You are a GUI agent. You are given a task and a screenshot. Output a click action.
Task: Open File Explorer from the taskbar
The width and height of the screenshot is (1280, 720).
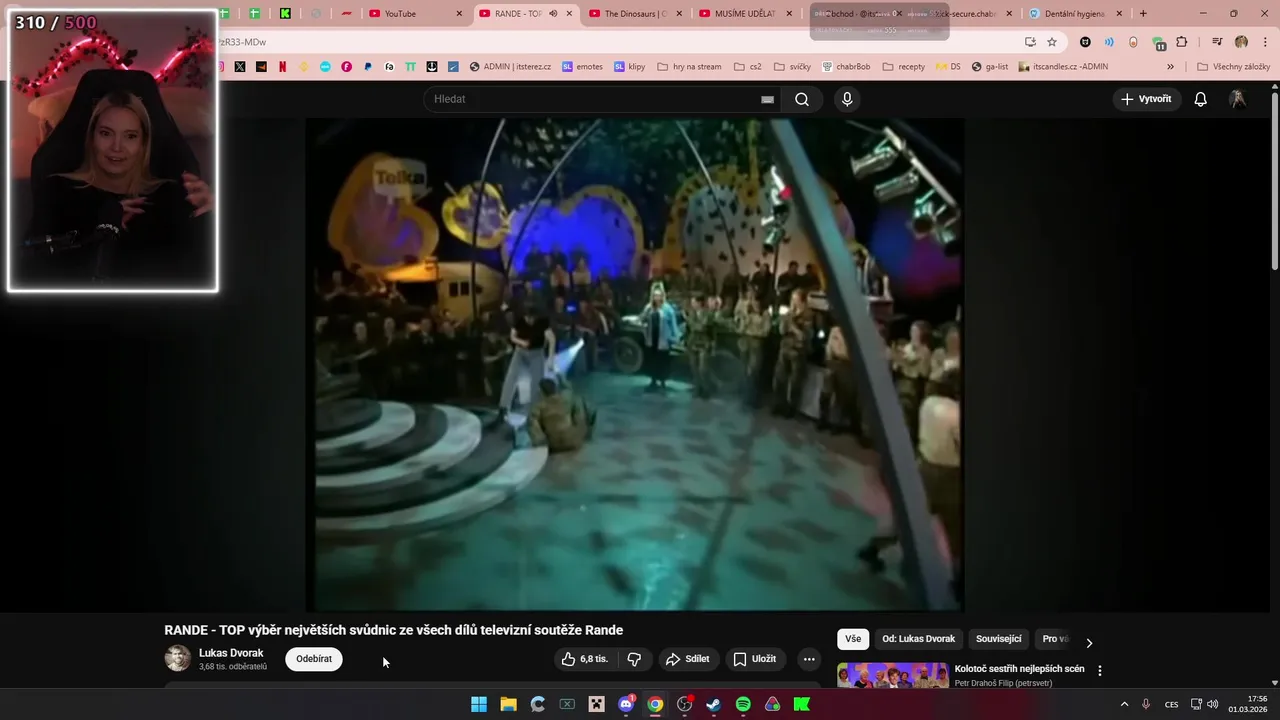point(508,704)
